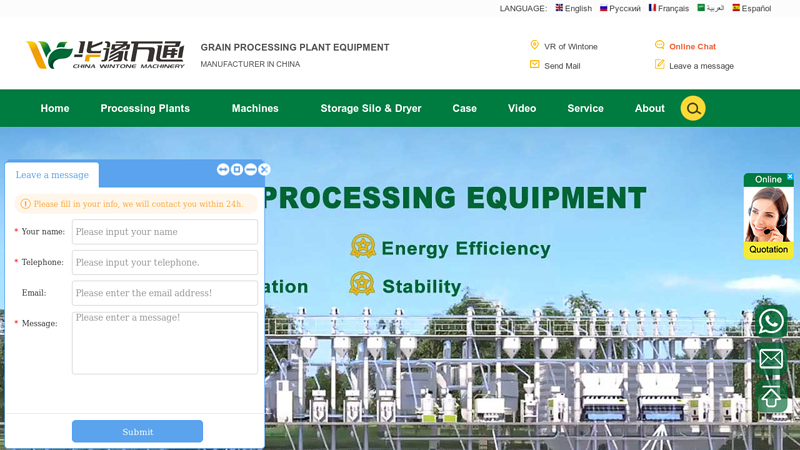Close the Online quotation widget

click(790, 177)
